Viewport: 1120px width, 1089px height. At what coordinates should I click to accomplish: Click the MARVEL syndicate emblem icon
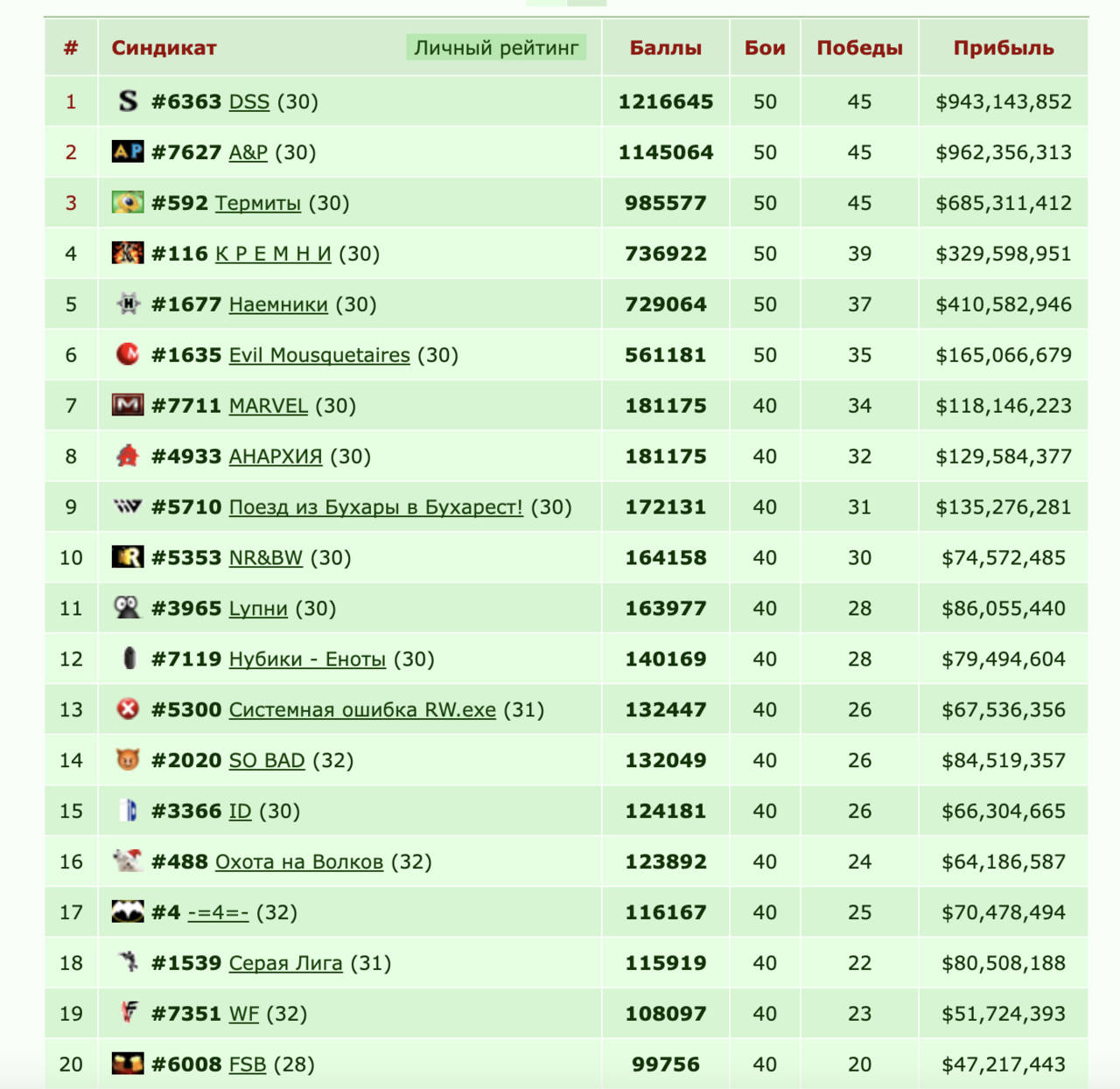point(128,405)
